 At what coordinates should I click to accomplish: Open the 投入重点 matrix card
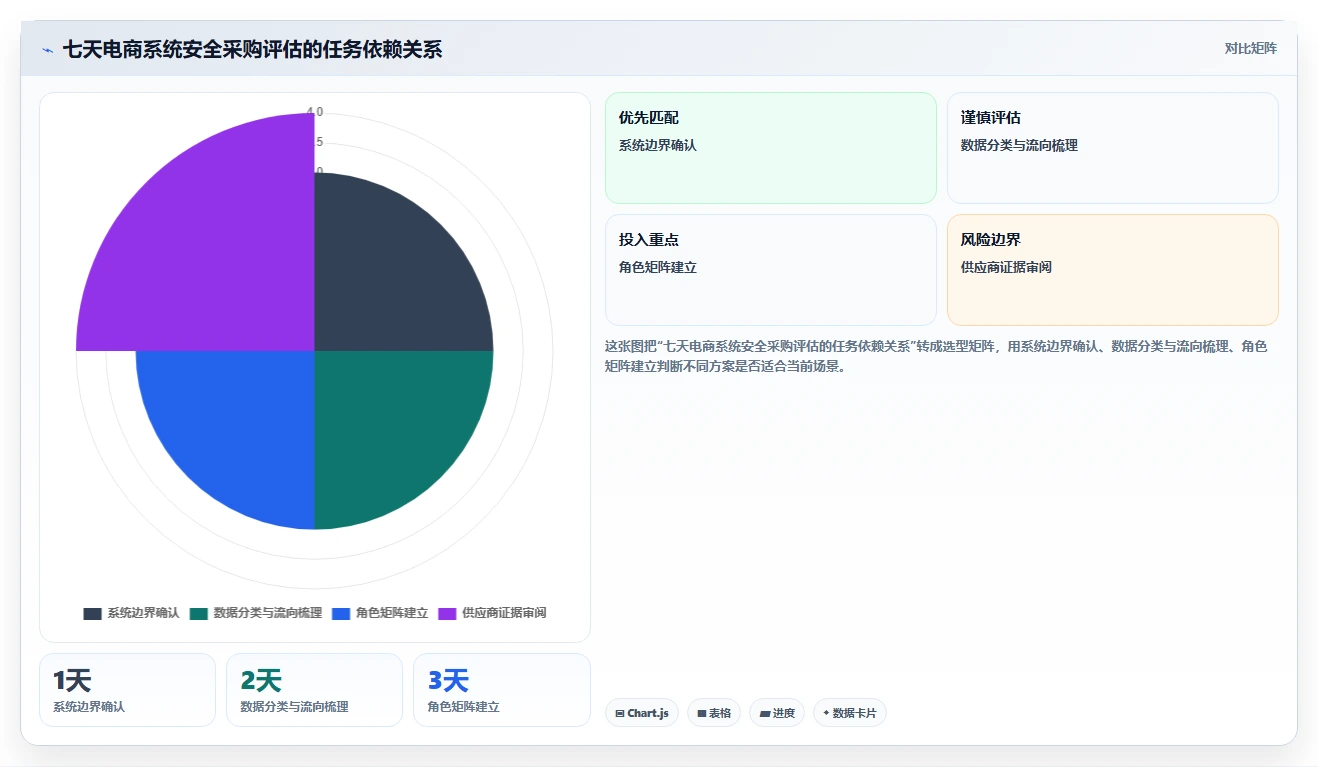pyautogui.click(x=771, y=270)
